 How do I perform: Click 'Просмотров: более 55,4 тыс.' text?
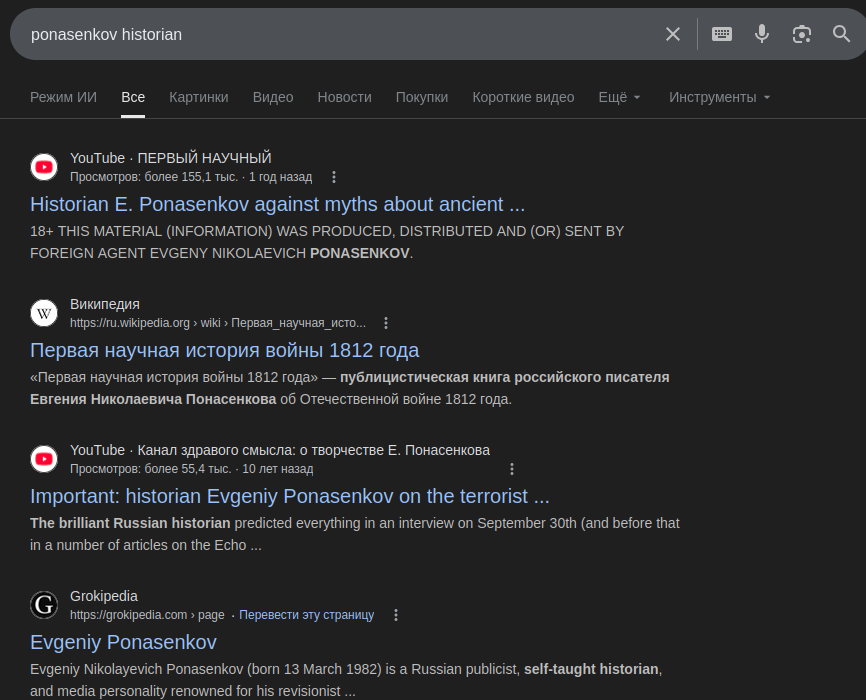pyautogui.click(x=151, y=469)
